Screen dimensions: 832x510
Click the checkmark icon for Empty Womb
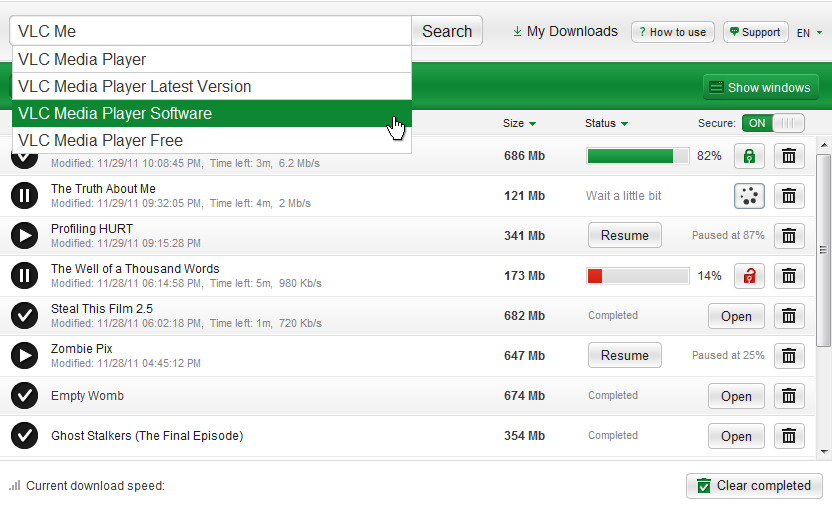[x=24, y=395]
